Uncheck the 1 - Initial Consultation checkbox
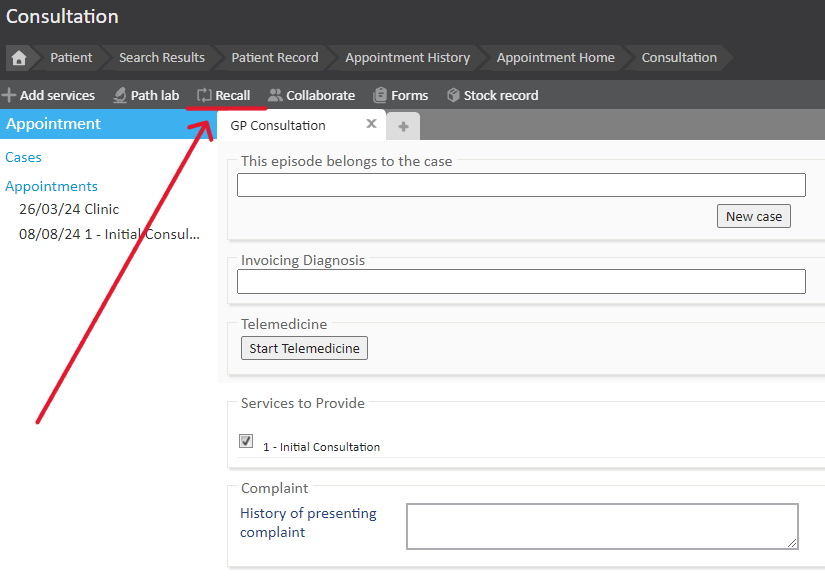 coord(246,441)
